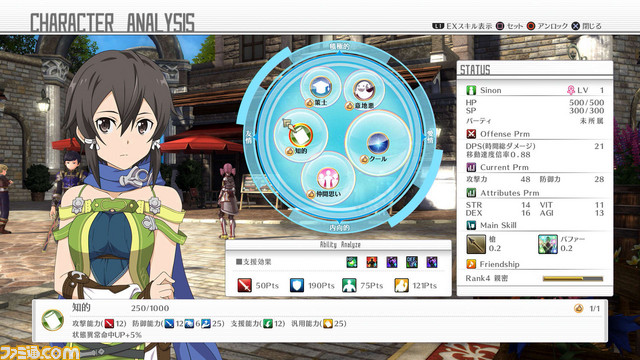Click the orange general ability points icon
The image size is (640, 360).
pos(401,285)
